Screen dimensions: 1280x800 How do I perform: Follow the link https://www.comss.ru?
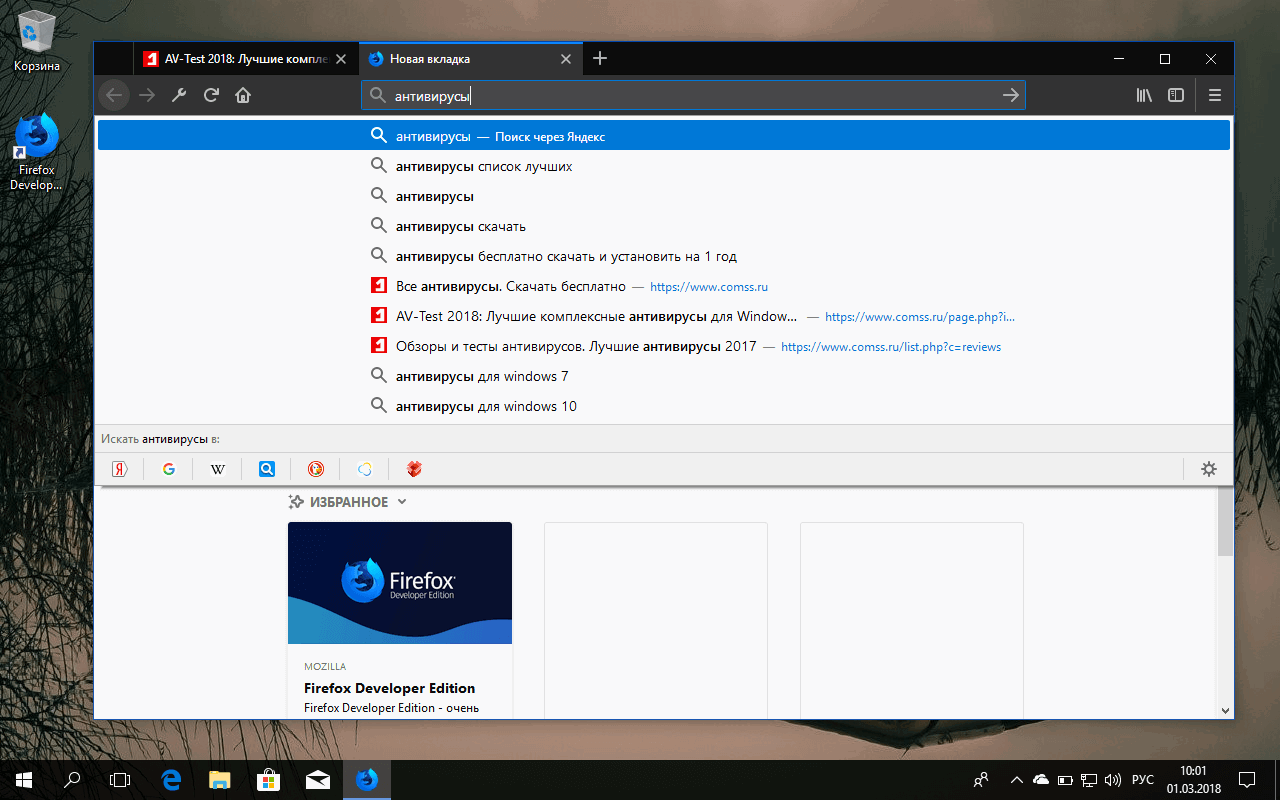pyautogui.click(x=708, y=286)
